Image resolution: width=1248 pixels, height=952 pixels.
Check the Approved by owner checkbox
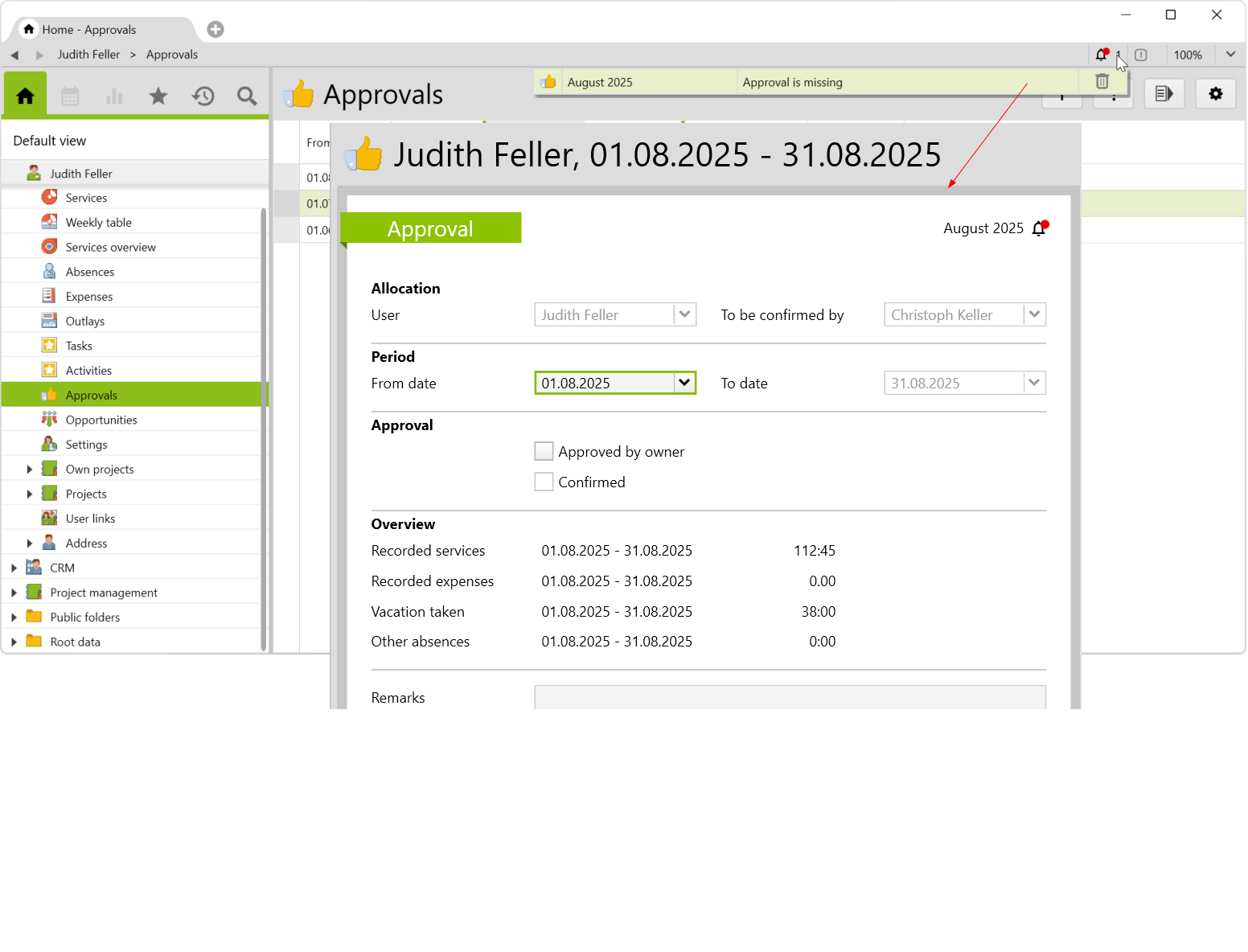pos(544,452)
